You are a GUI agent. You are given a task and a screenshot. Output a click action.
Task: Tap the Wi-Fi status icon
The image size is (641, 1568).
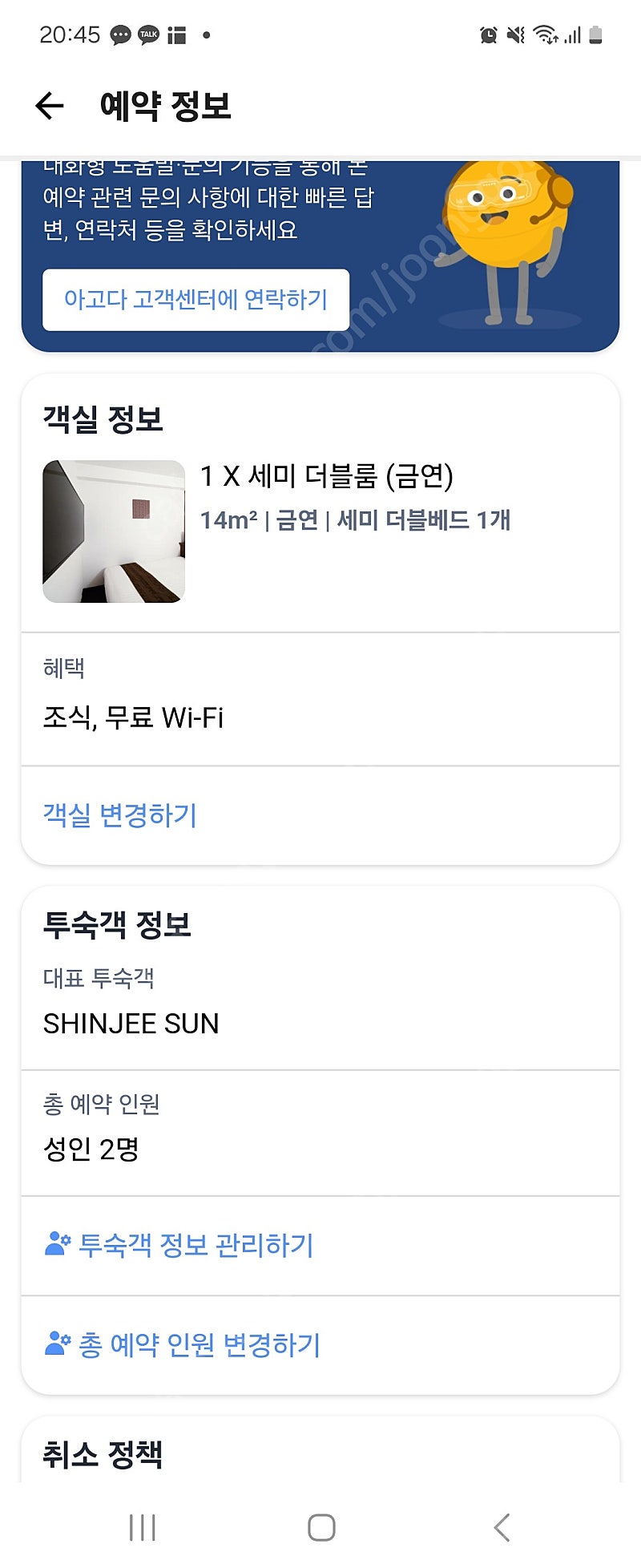pos(545,34)
